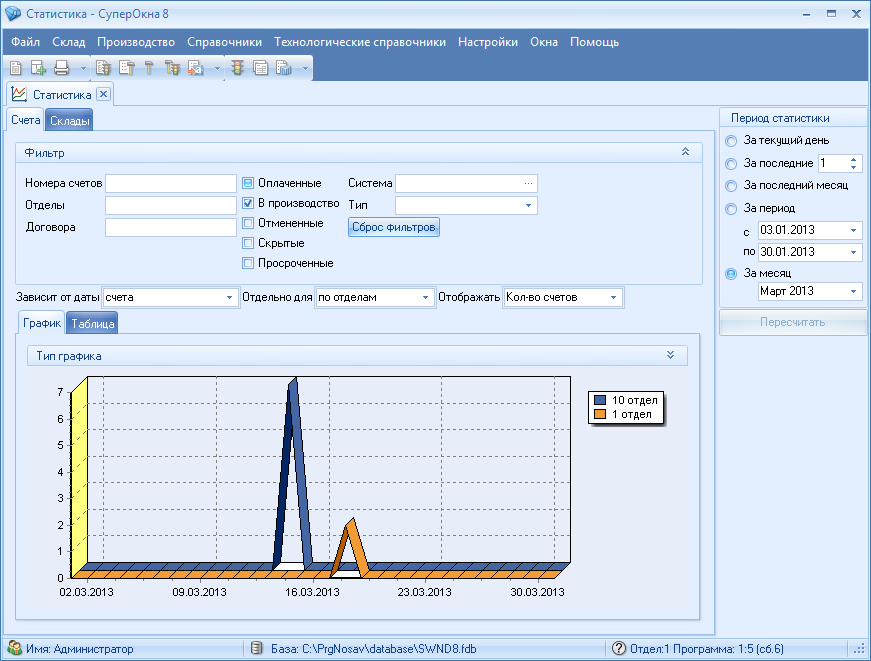Enable the Отмененные checkbox
The height and width of the screenshot is (661, 871).
pos(248,223)
